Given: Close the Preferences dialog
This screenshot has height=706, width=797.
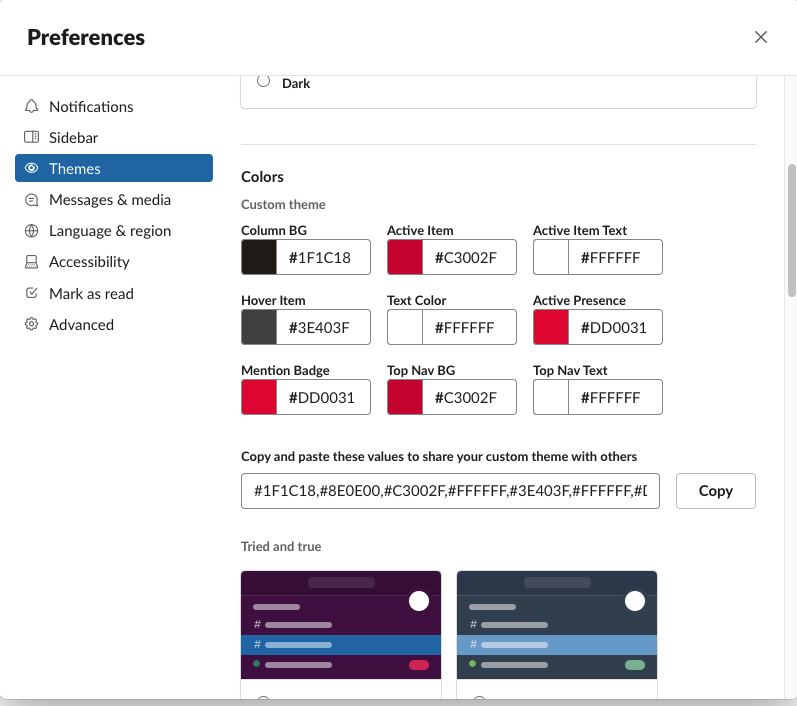Looking at the screenshot, I should click(x=760, y=37).
